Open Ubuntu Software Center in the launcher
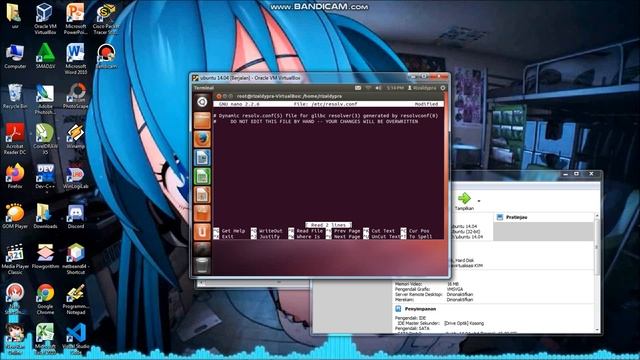Viewport: 640px width, 360px height. (202, 213)
